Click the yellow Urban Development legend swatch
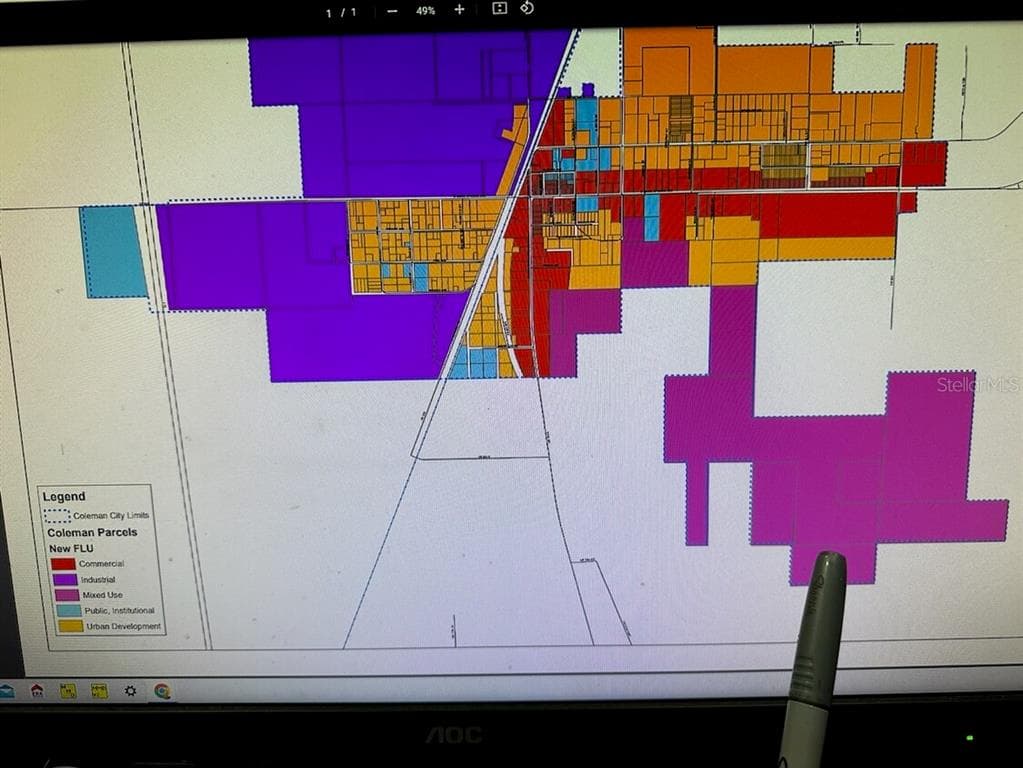Image resolution: width=1023 pixels, height=768 pixels. [x=69, y=626]
